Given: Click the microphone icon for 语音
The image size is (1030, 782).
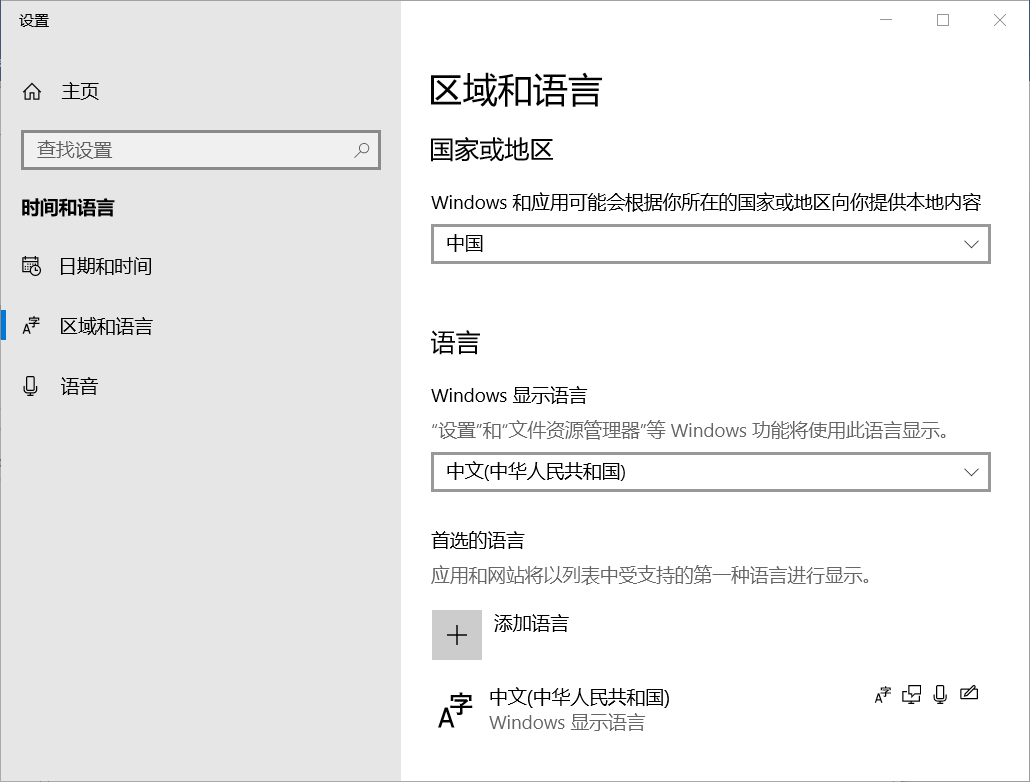Looking at the screenshot, I should (30, 386).
